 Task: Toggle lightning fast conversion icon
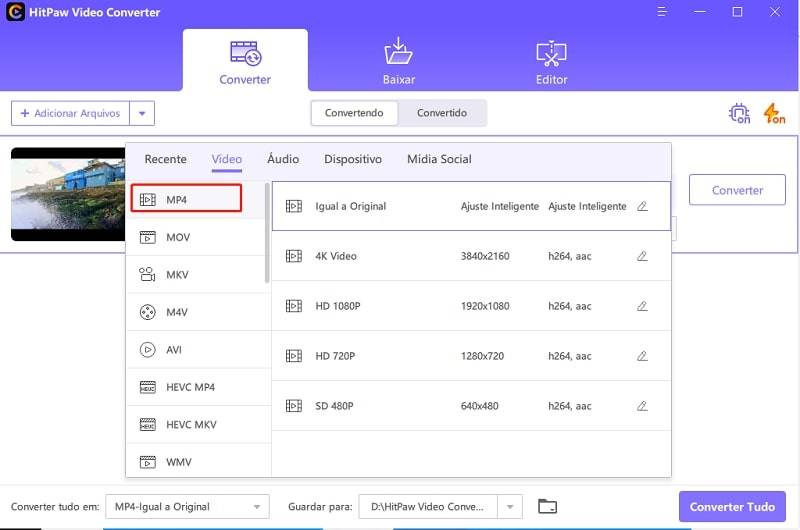[774, 113]
